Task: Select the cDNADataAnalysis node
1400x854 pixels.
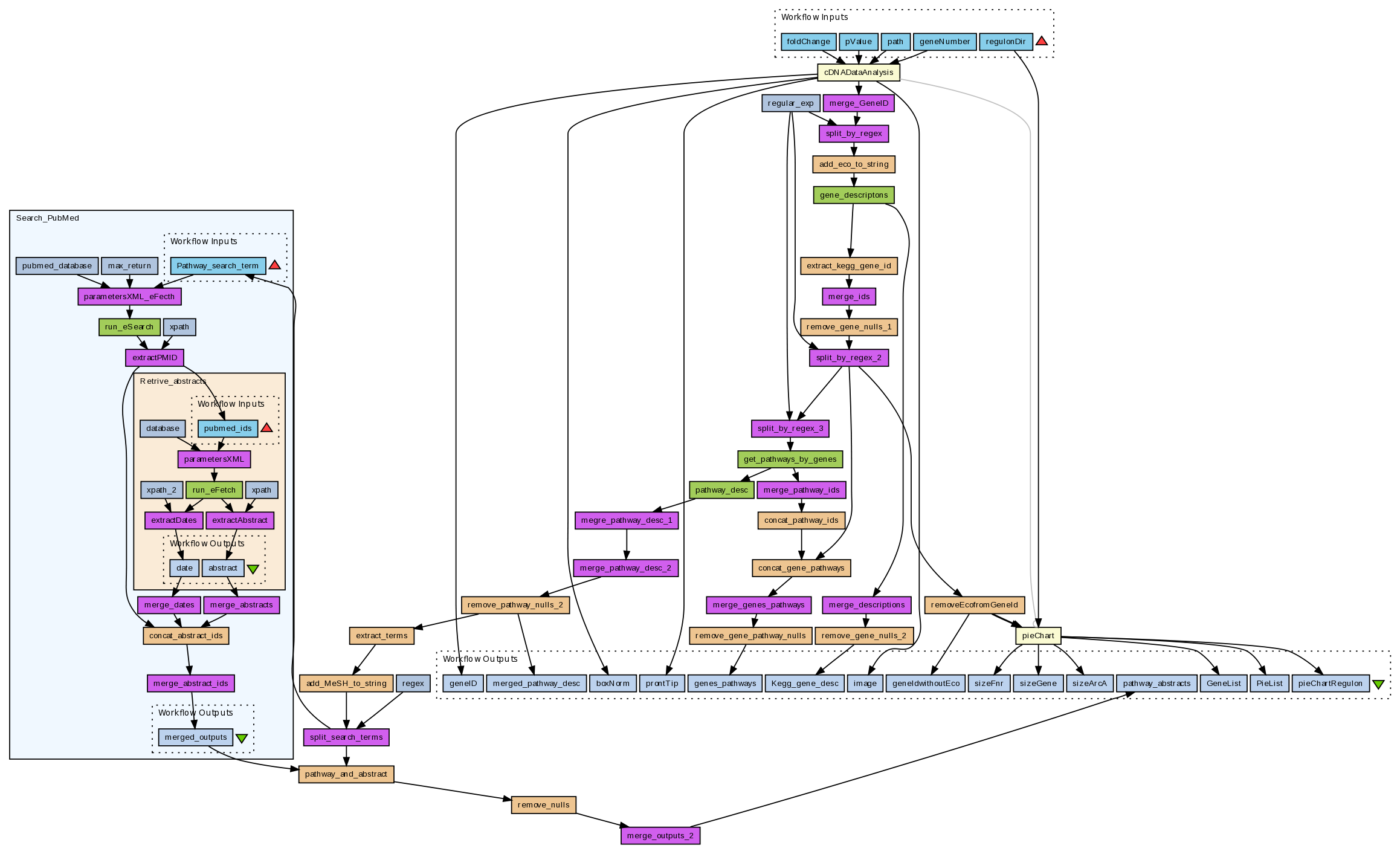Action: click(x=858, y=73)
